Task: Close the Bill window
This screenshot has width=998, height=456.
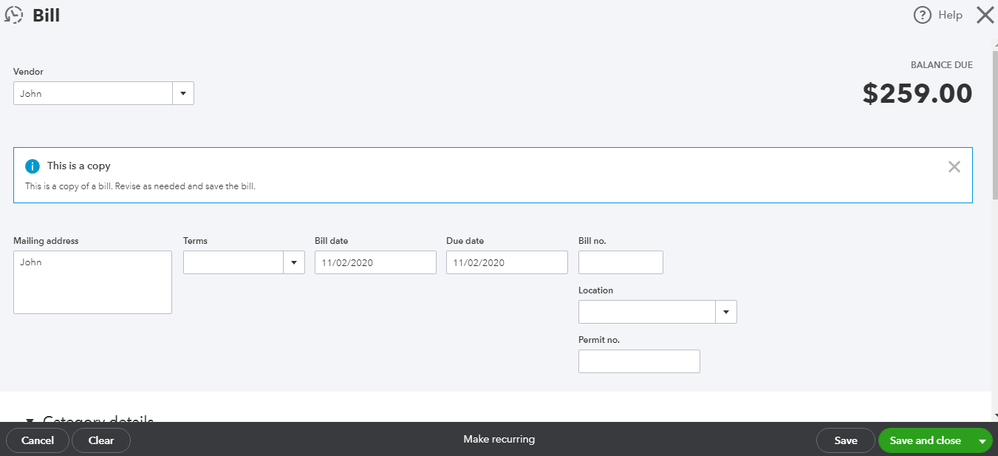Action: coord(984,15)
